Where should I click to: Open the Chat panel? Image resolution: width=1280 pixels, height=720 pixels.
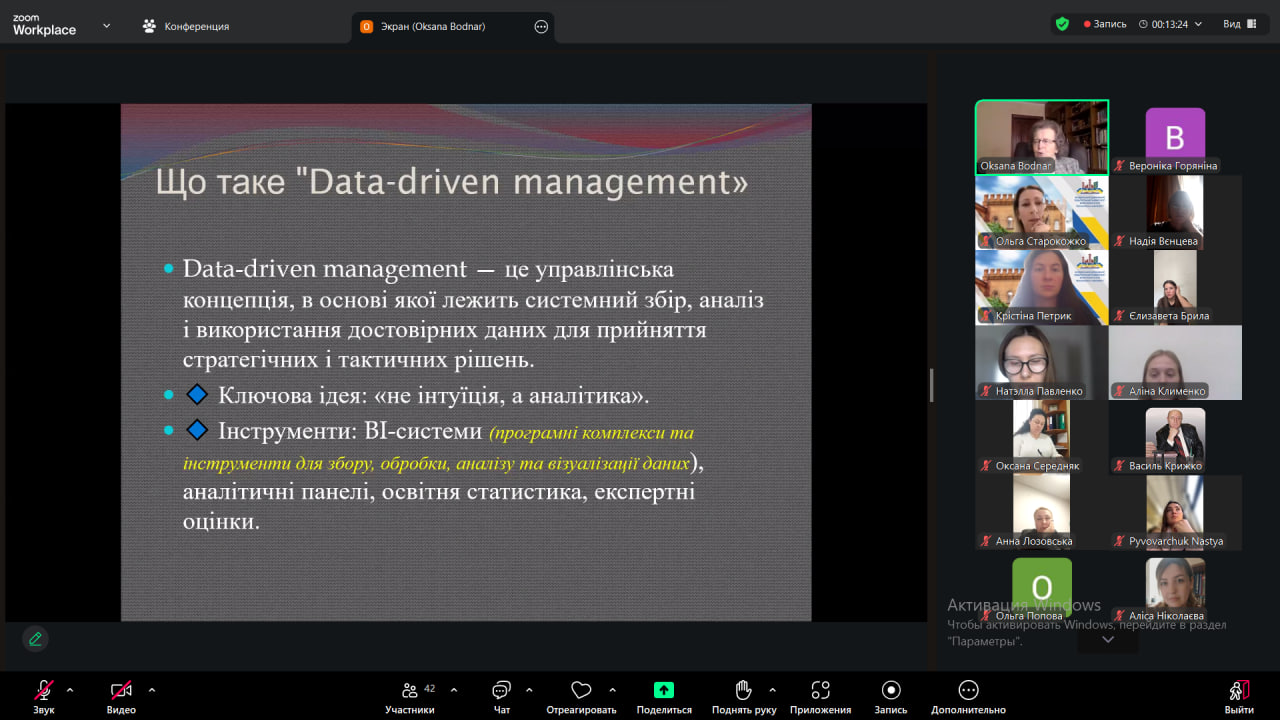(501, 690)
